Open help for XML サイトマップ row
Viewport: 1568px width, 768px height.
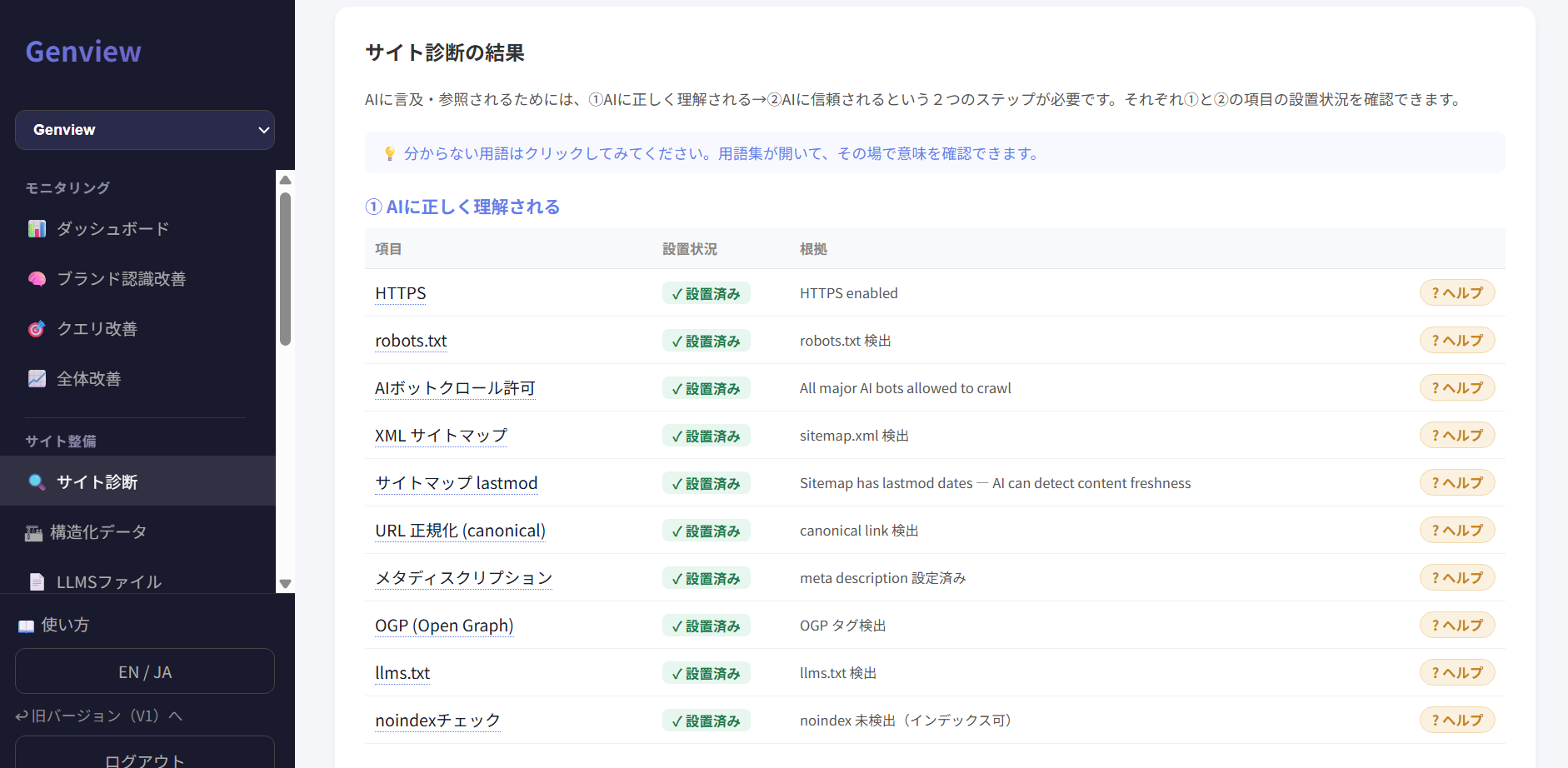click(1457, 436)
